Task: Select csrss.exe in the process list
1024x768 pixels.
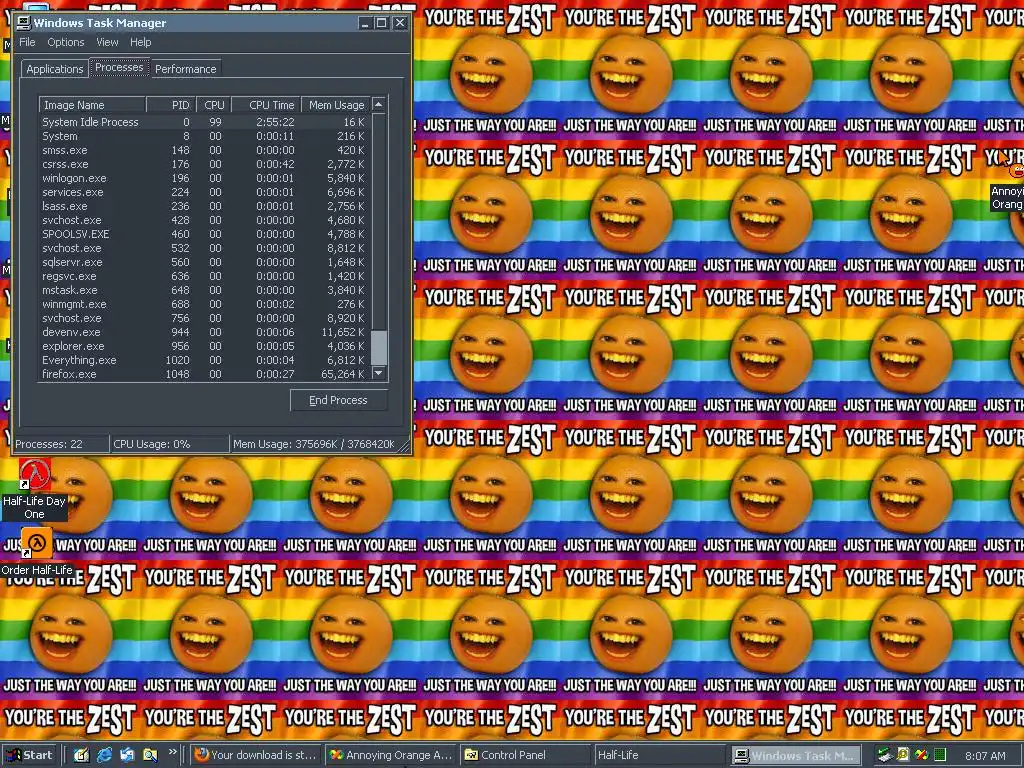Action: point(204,164)
